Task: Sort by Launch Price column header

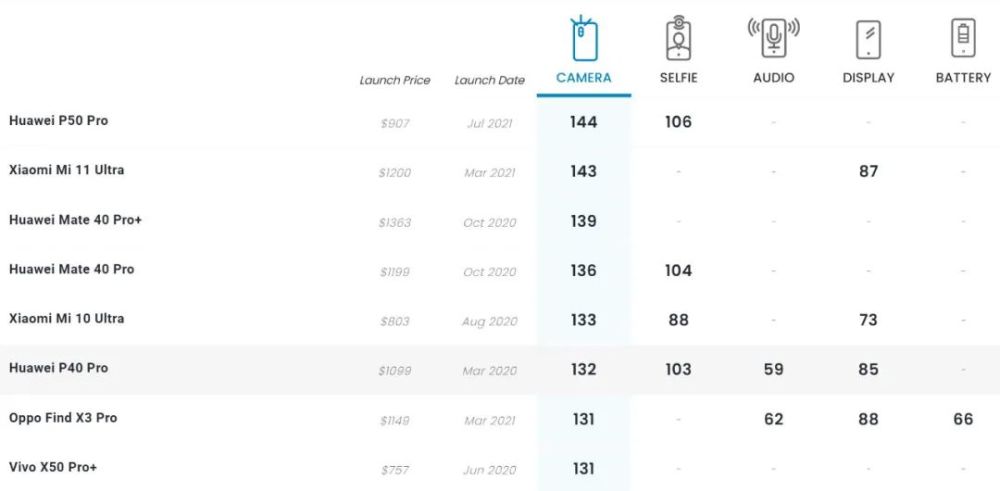Action: 395,80
